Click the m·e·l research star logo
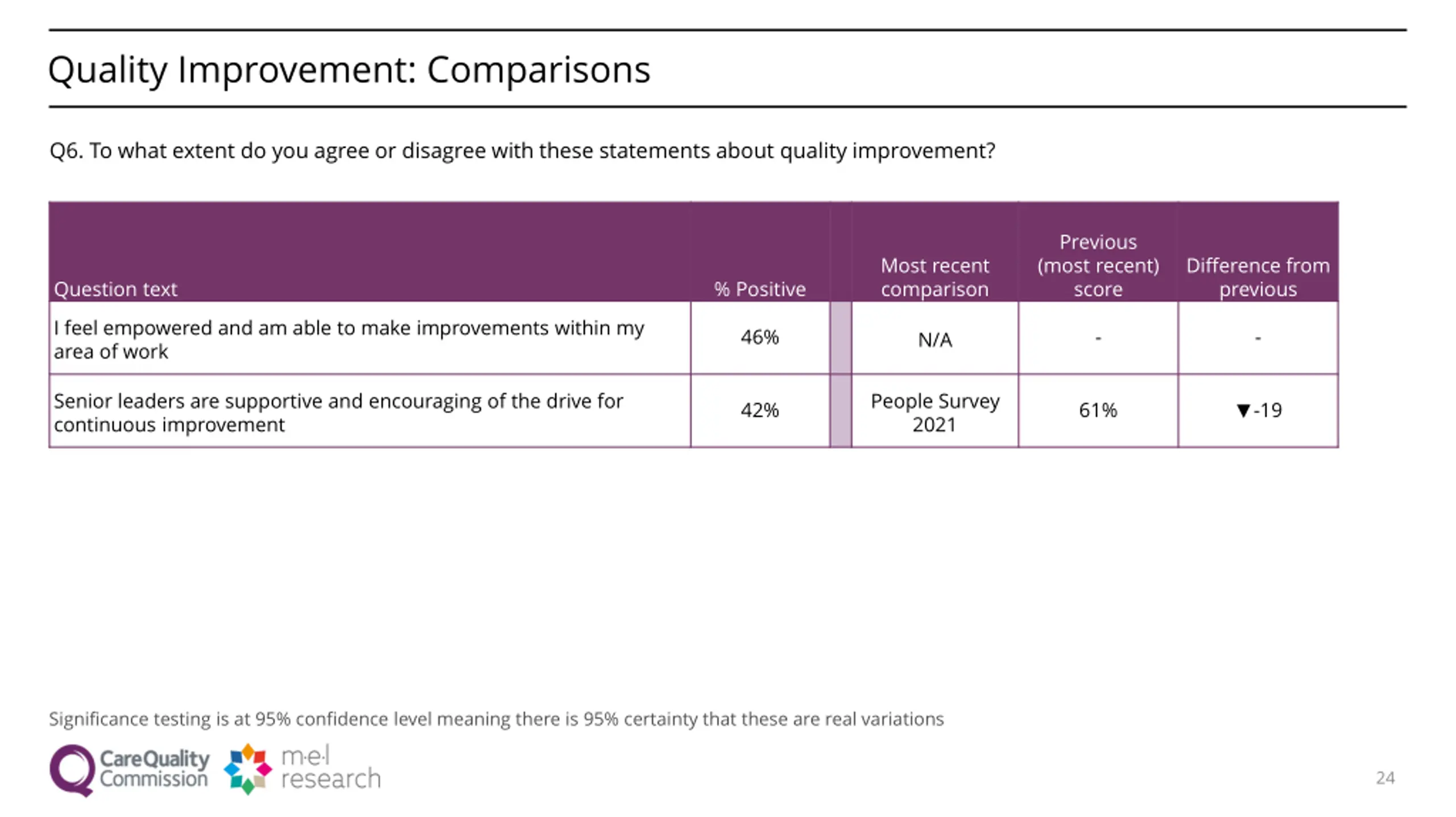1456x817 pixels. tap(248, 769)
